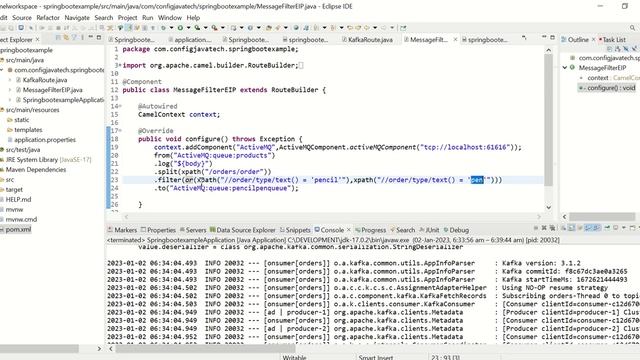Switch to Data Source Explorer tab
Screen dimensions: 640x360
tap(242, 230)
